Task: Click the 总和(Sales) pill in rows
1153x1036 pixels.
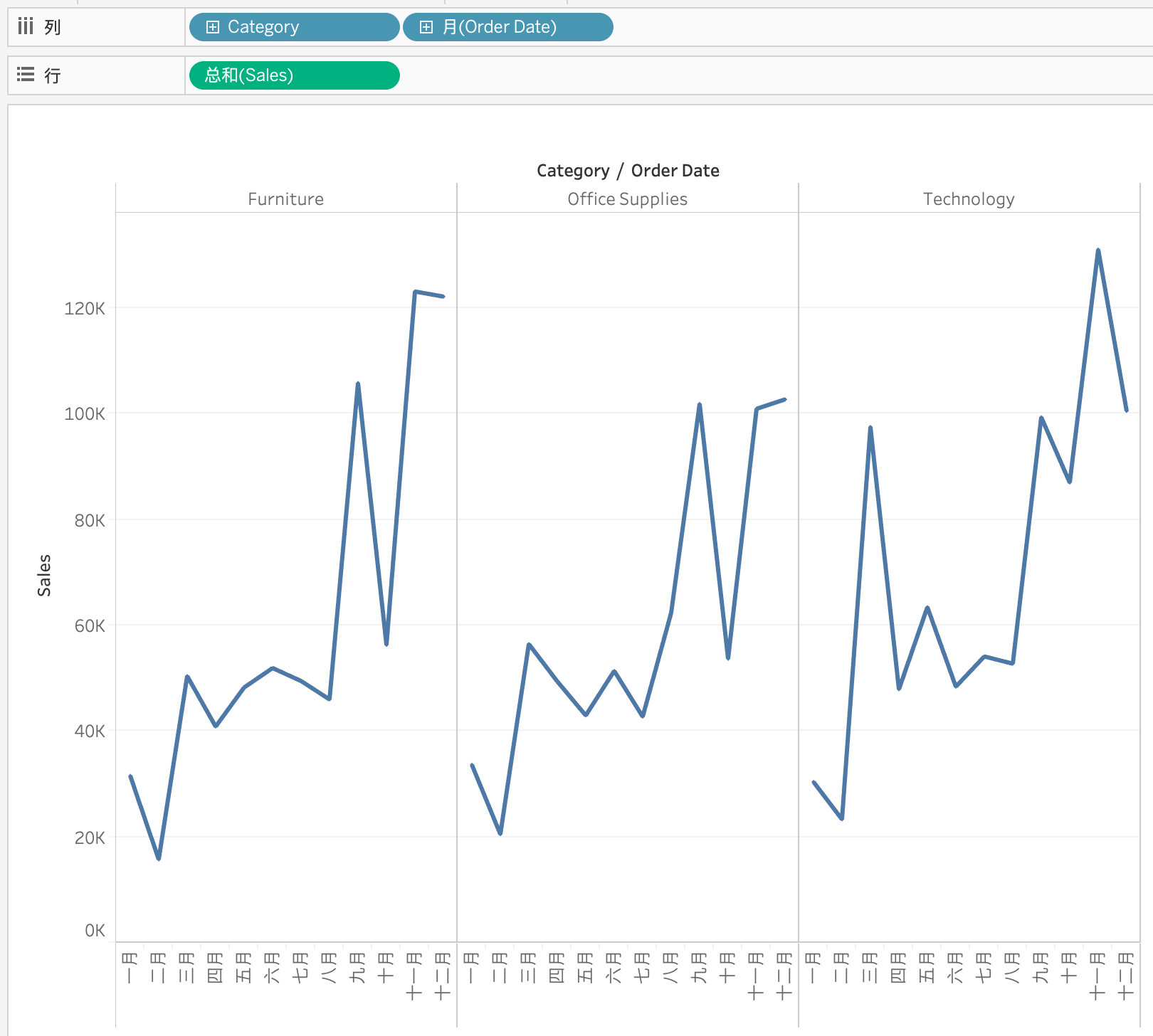Action: pyautogui.click(x=294, y=75)
